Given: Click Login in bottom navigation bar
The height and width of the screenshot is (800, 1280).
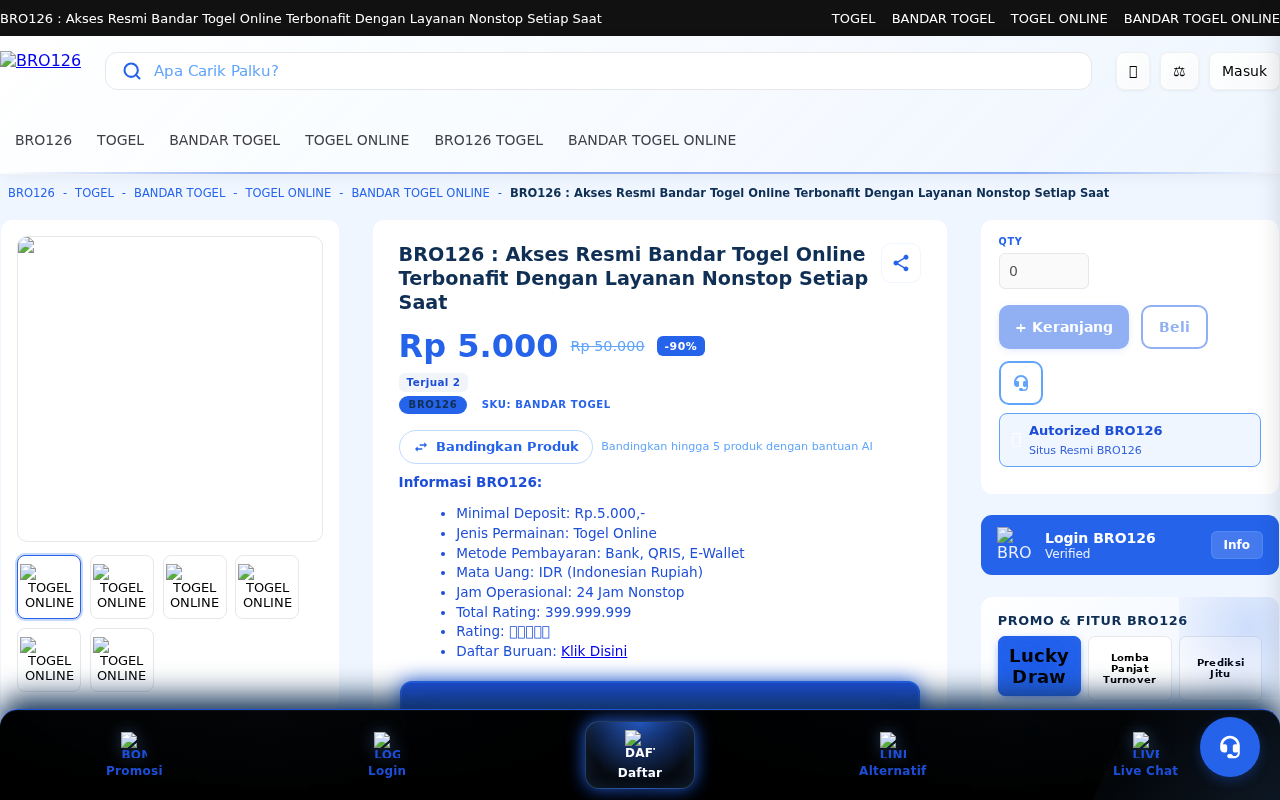Looking at the screenshot, I should coord(387,755).
